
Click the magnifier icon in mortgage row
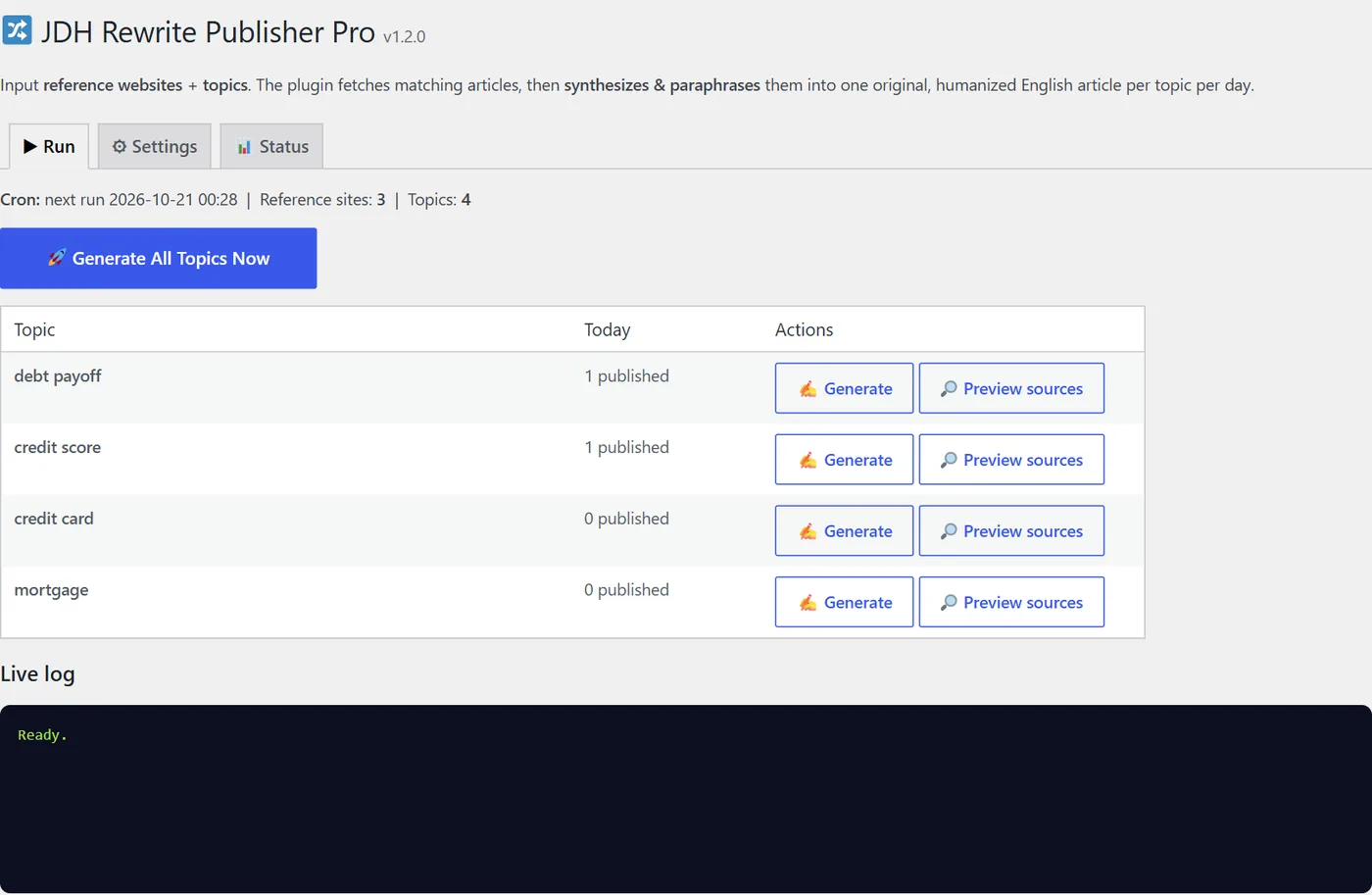click(x=949, y=603)
